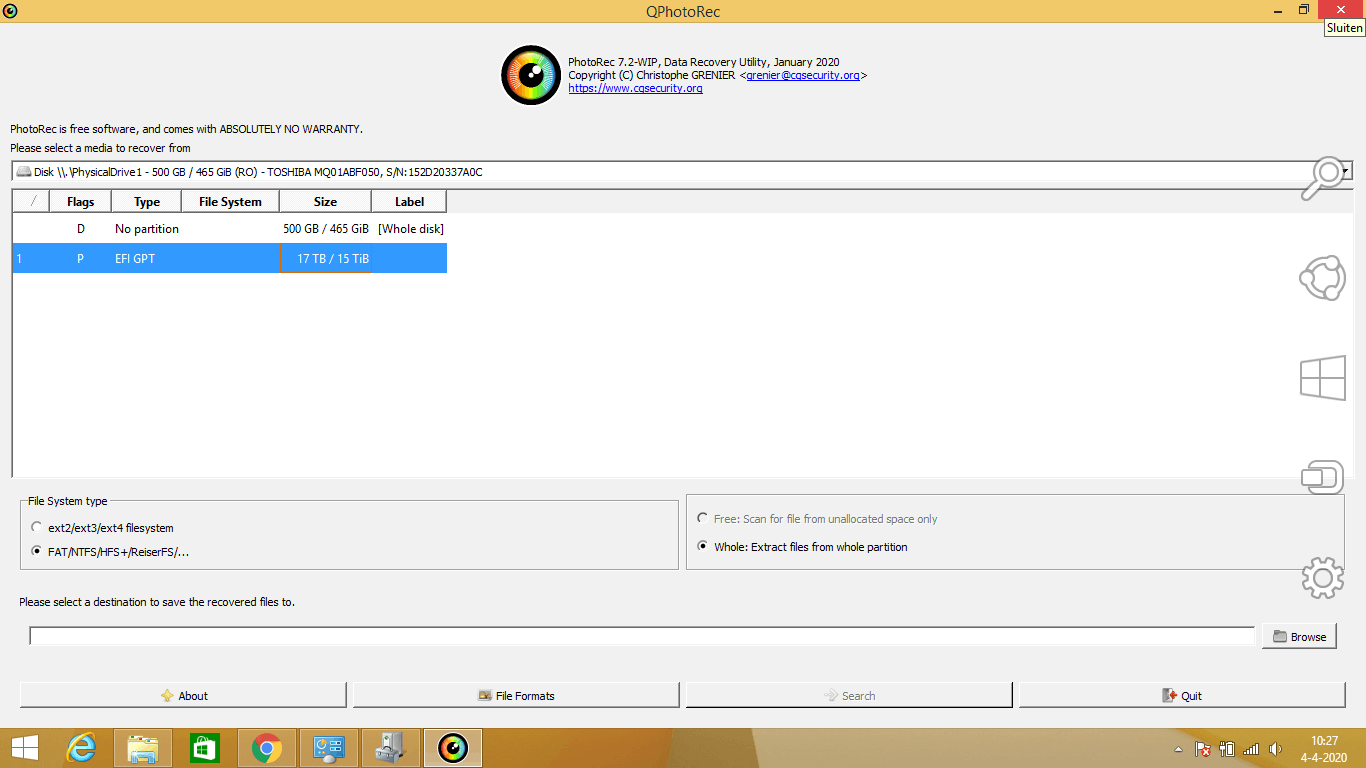Browse for a destination folder
The image size is (1366, 768).
tap(1299, 636)
